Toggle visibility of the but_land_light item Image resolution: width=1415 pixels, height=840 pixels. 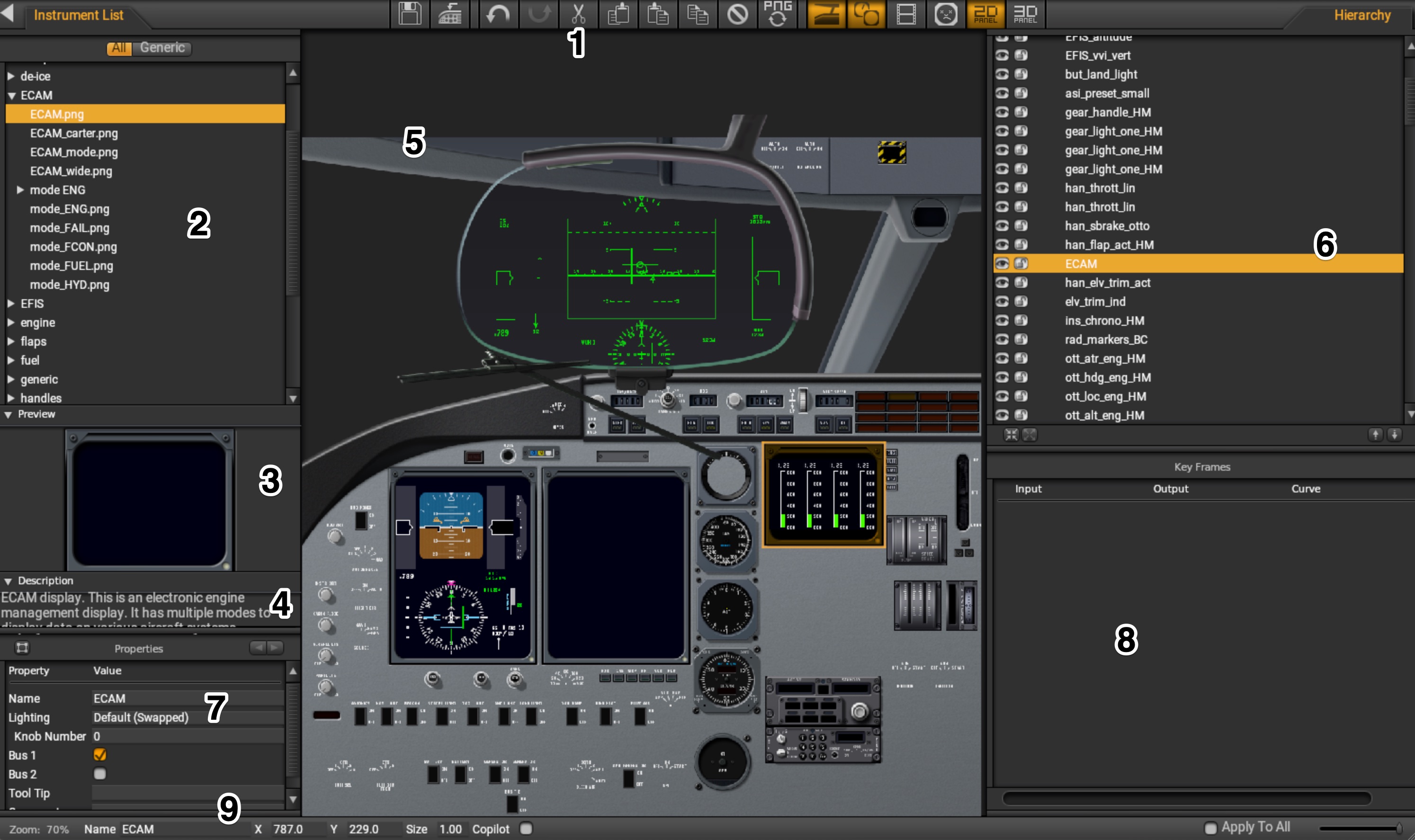pos(1003,74)
